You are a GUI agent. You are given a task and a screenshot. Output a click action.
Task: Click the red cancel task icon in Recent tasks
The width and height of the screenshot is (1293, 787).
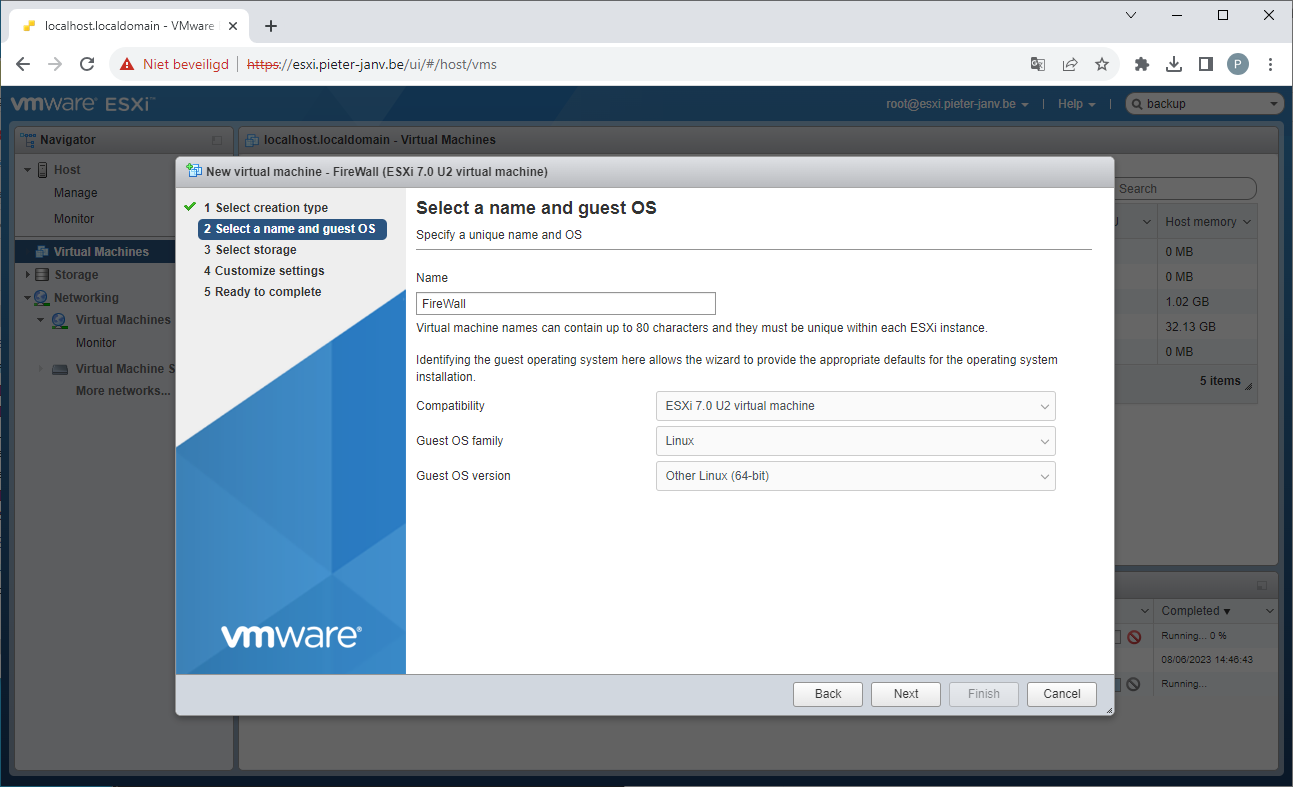1134,637
